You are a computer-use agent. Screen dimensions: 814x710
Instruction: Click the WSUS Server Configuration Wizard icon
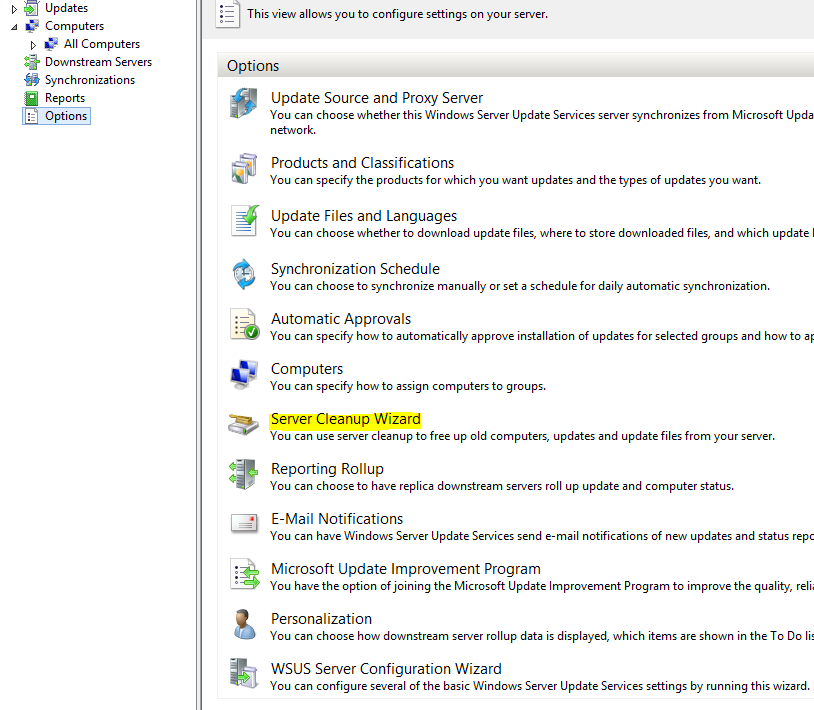243,673
